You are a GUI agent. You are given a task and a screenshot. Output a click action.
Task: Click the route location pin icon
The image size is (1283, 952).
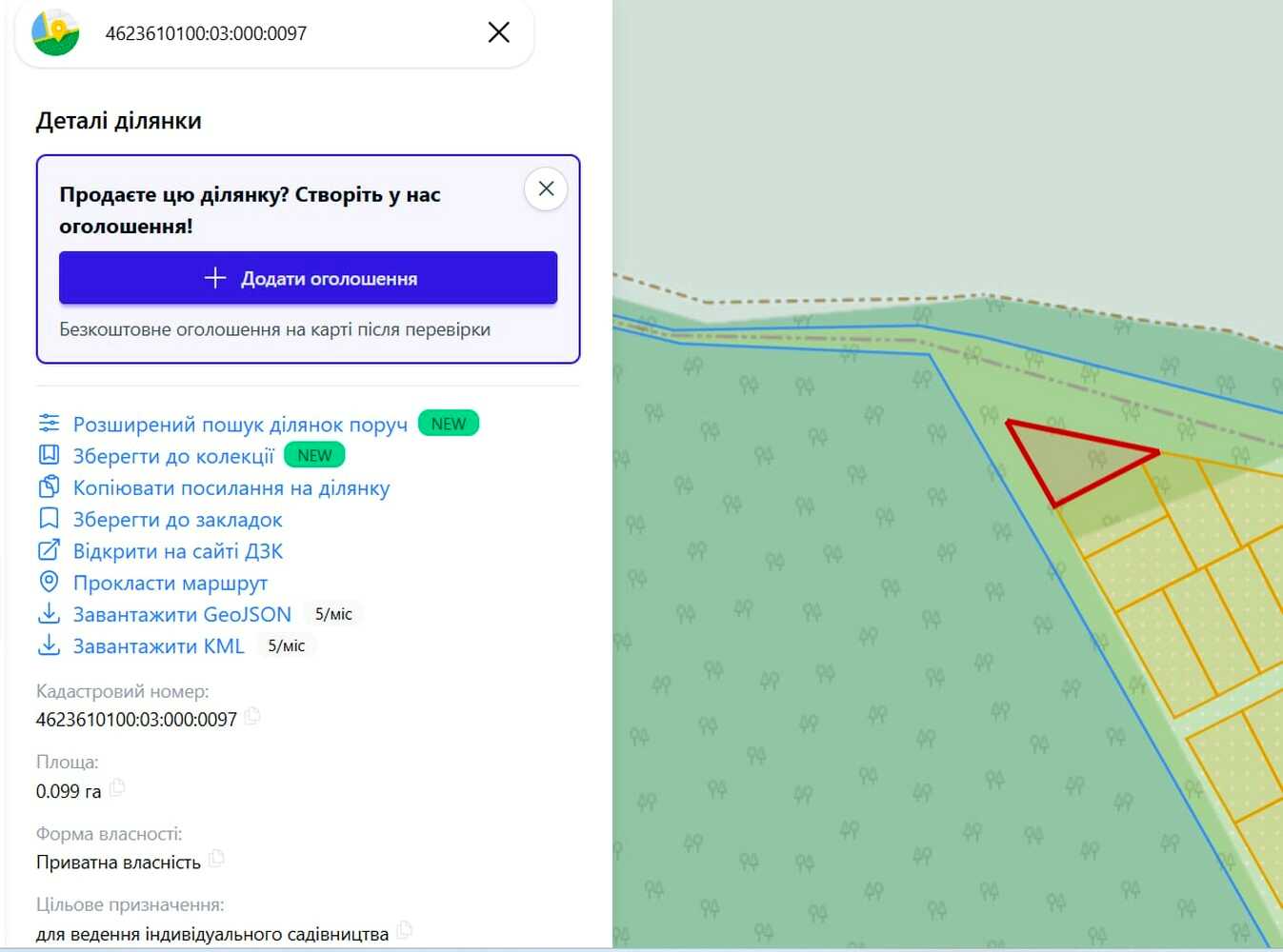point(49,582)
